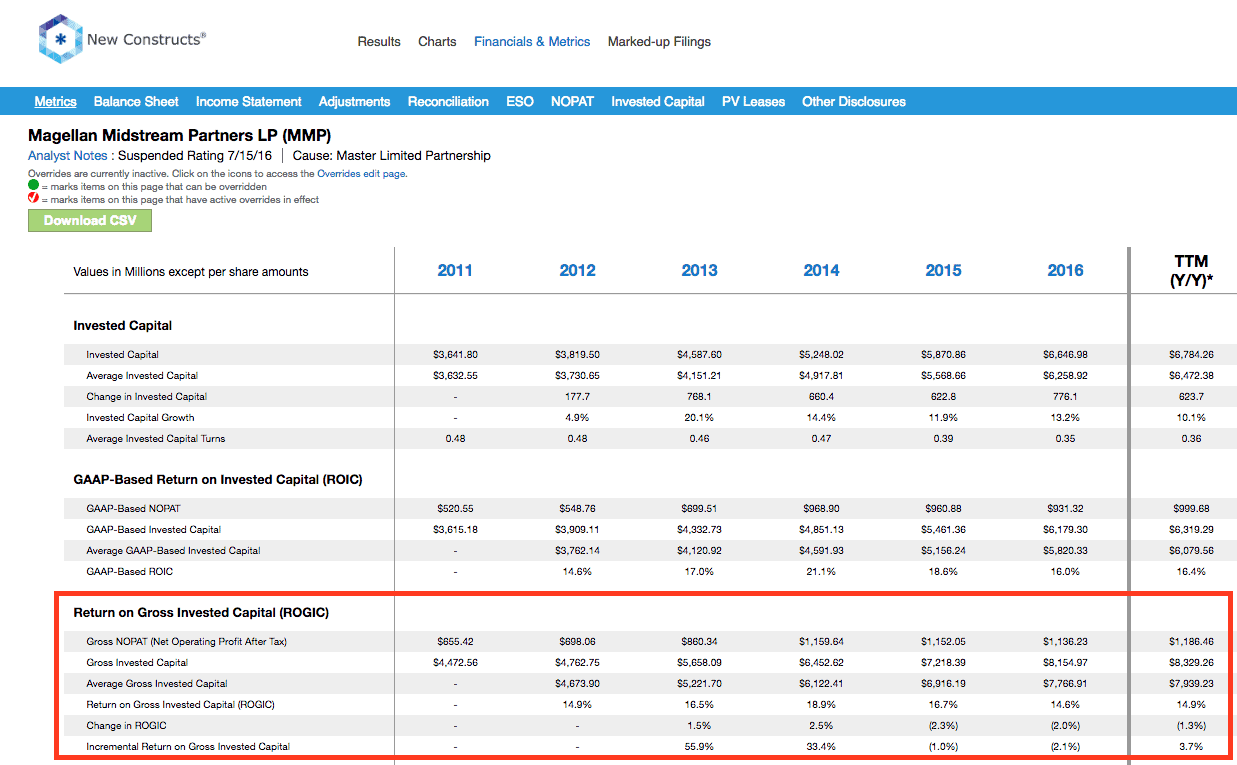Viewport: 1237px width, 765px height.
Task: Switch to the Metrics tab
Action: tap(55, 101)
